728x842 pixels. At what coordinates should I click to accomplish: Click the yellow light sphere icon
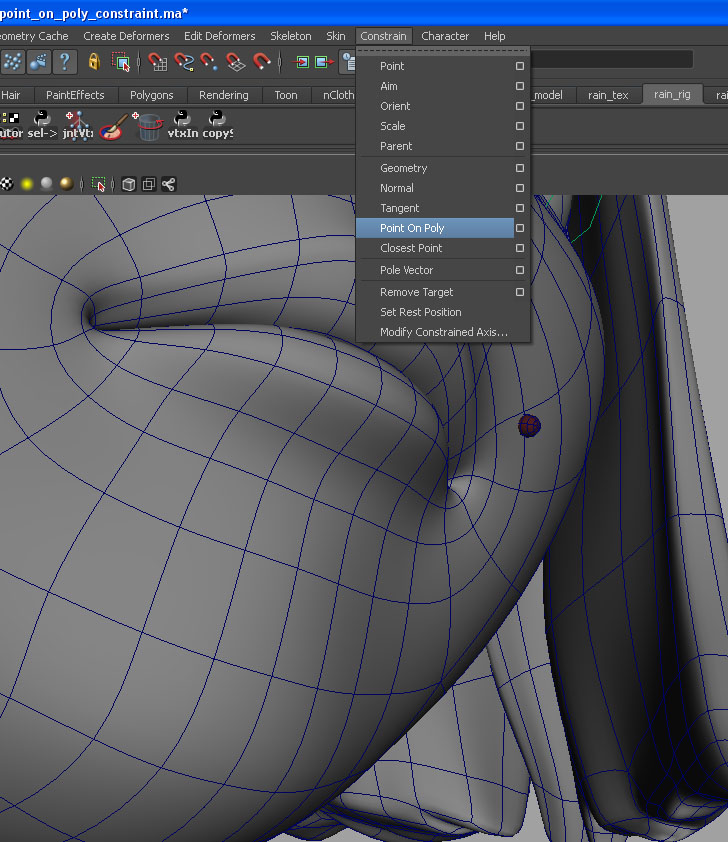(x=27, y=184)
